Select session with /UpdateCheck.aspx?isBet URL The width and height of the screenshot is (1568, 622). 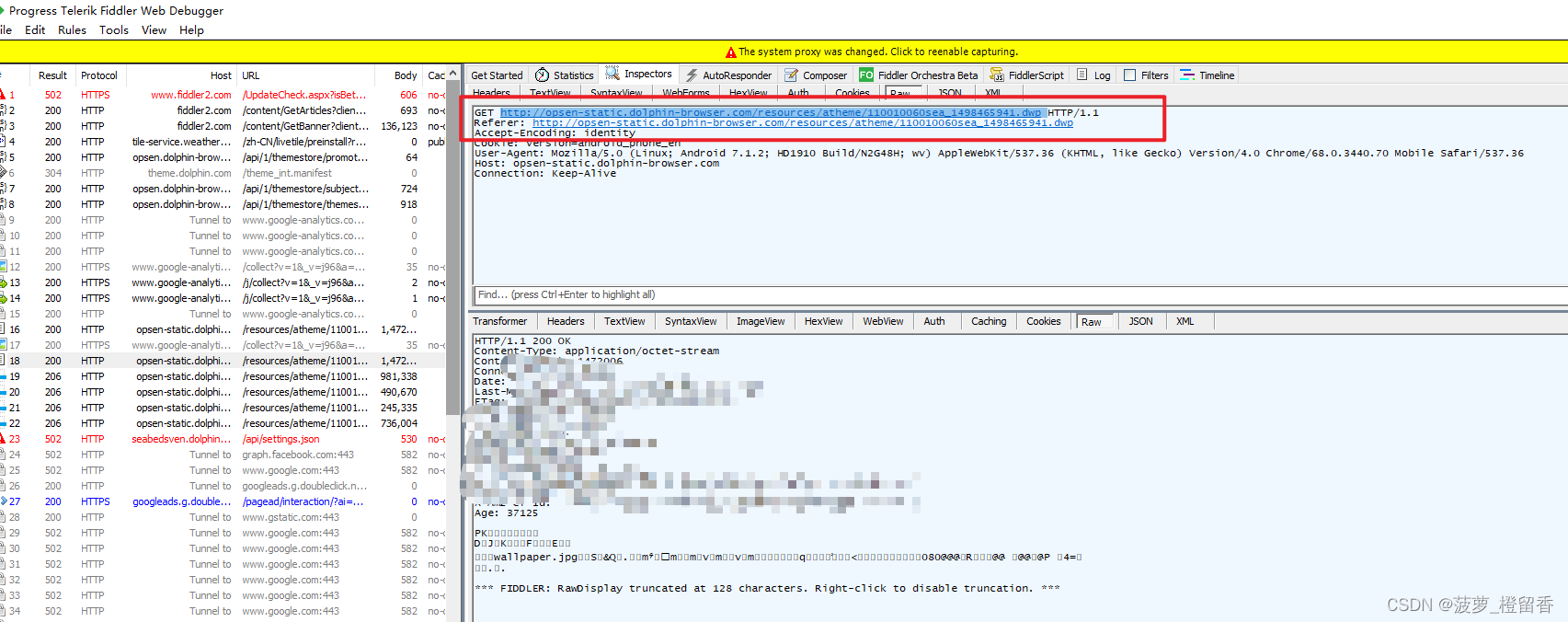click(223, 95)
